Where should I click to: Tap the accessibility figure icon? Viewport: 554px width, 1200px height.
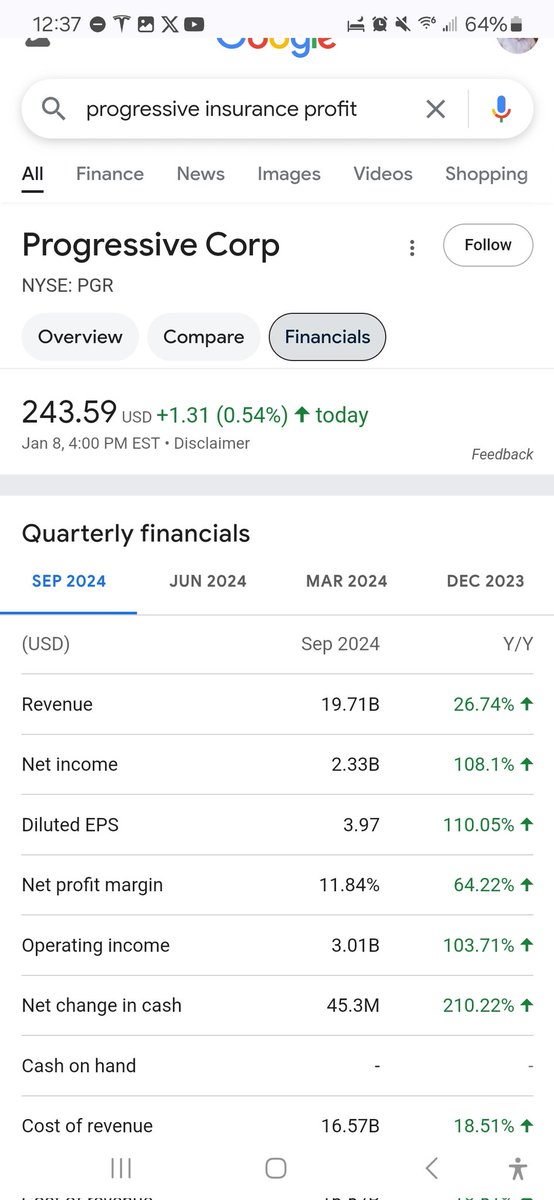517,1167
